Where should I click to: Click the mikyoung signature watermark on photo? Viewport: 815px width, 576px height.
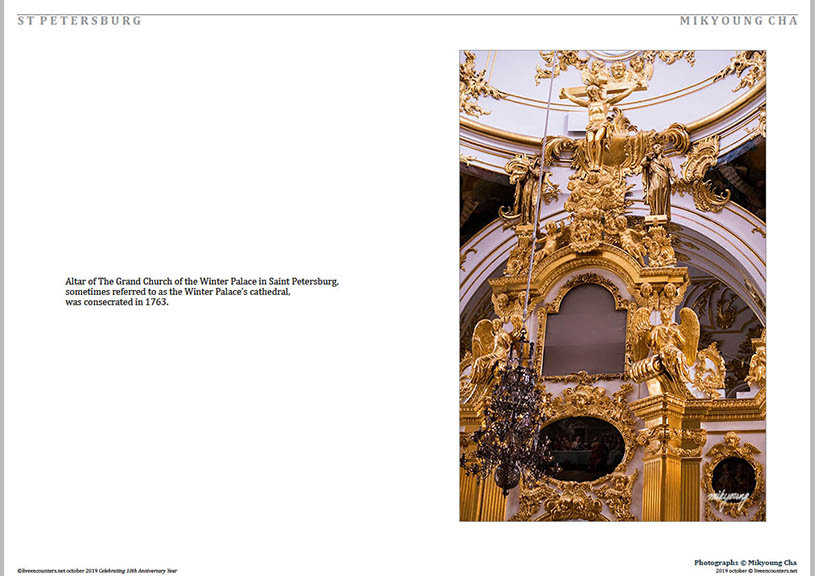point(728,495)
